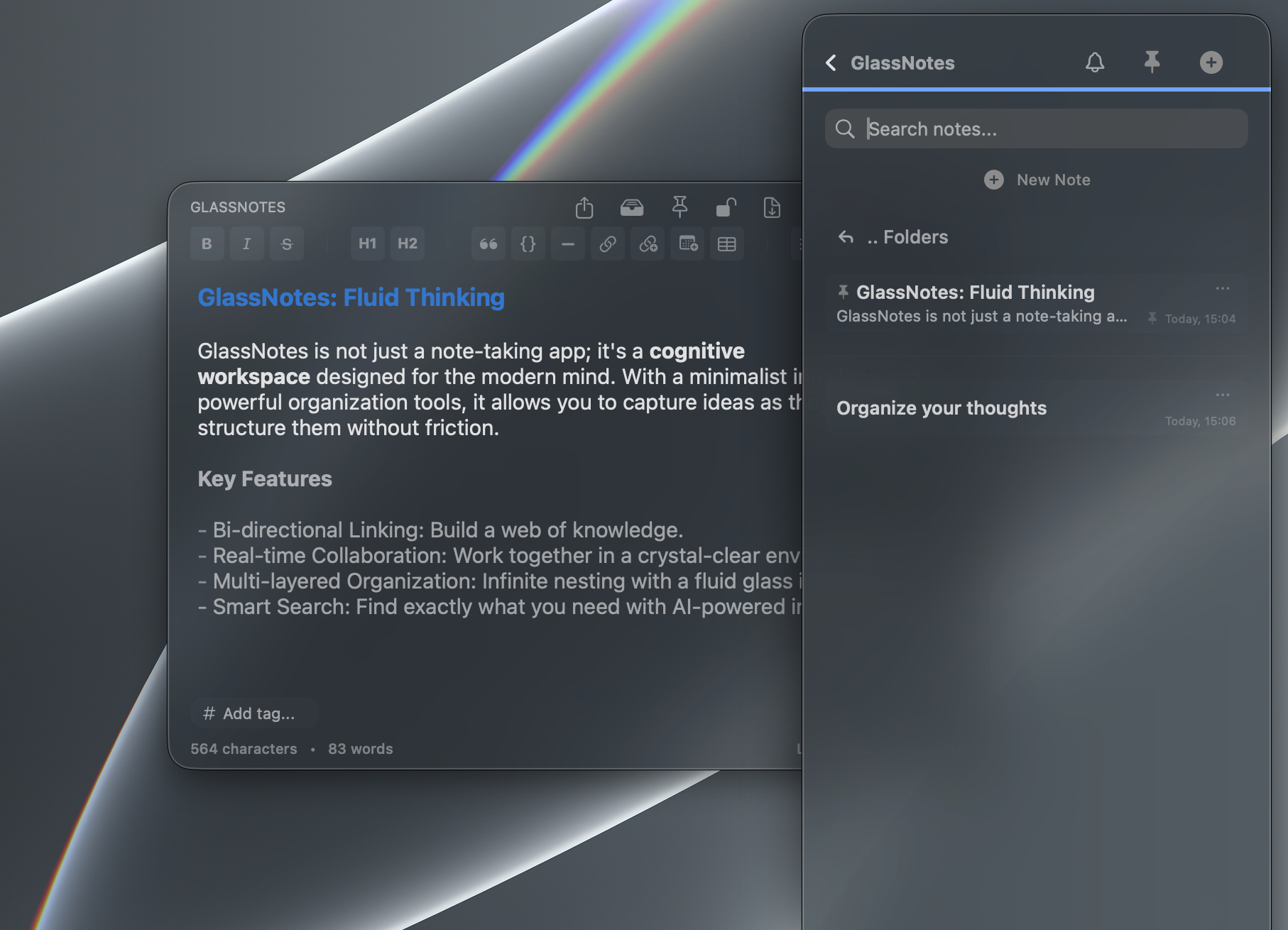
Task: Insert a code block with braces icon
Action: (528, 244)
